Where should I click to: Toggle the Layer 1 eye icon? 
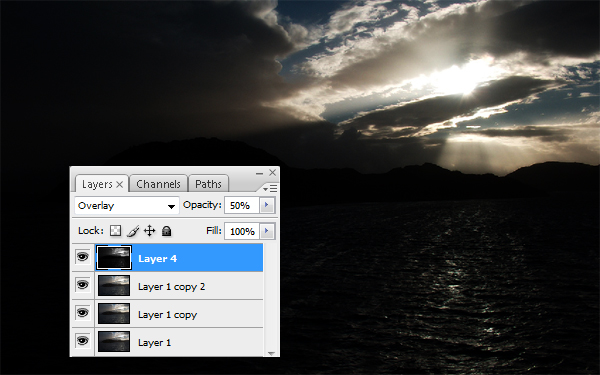click(x=83, y=341)
